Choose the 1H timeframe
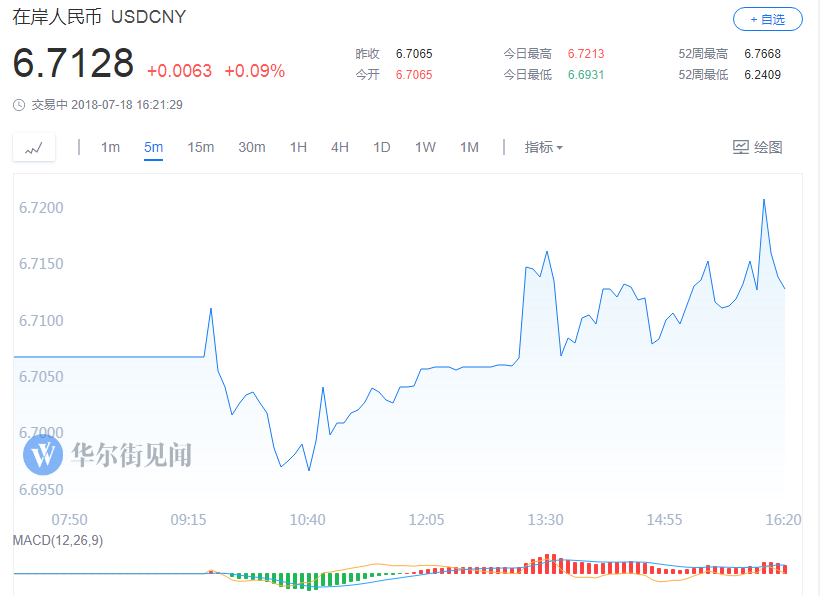Screen dimensions: 820x596 [298, 147]
